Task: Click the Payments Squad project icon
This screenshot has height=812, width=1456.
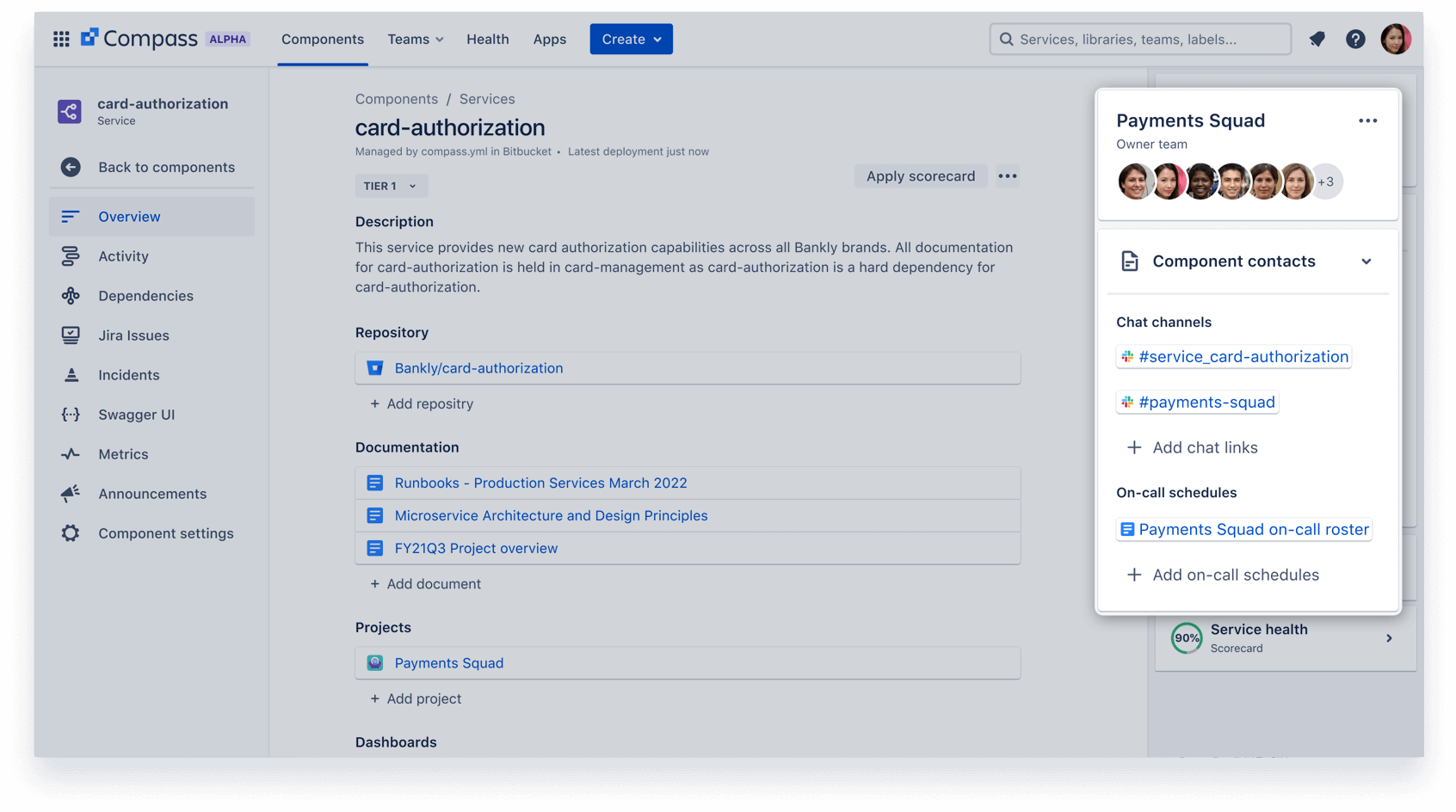Action: [x=375, y=663]
